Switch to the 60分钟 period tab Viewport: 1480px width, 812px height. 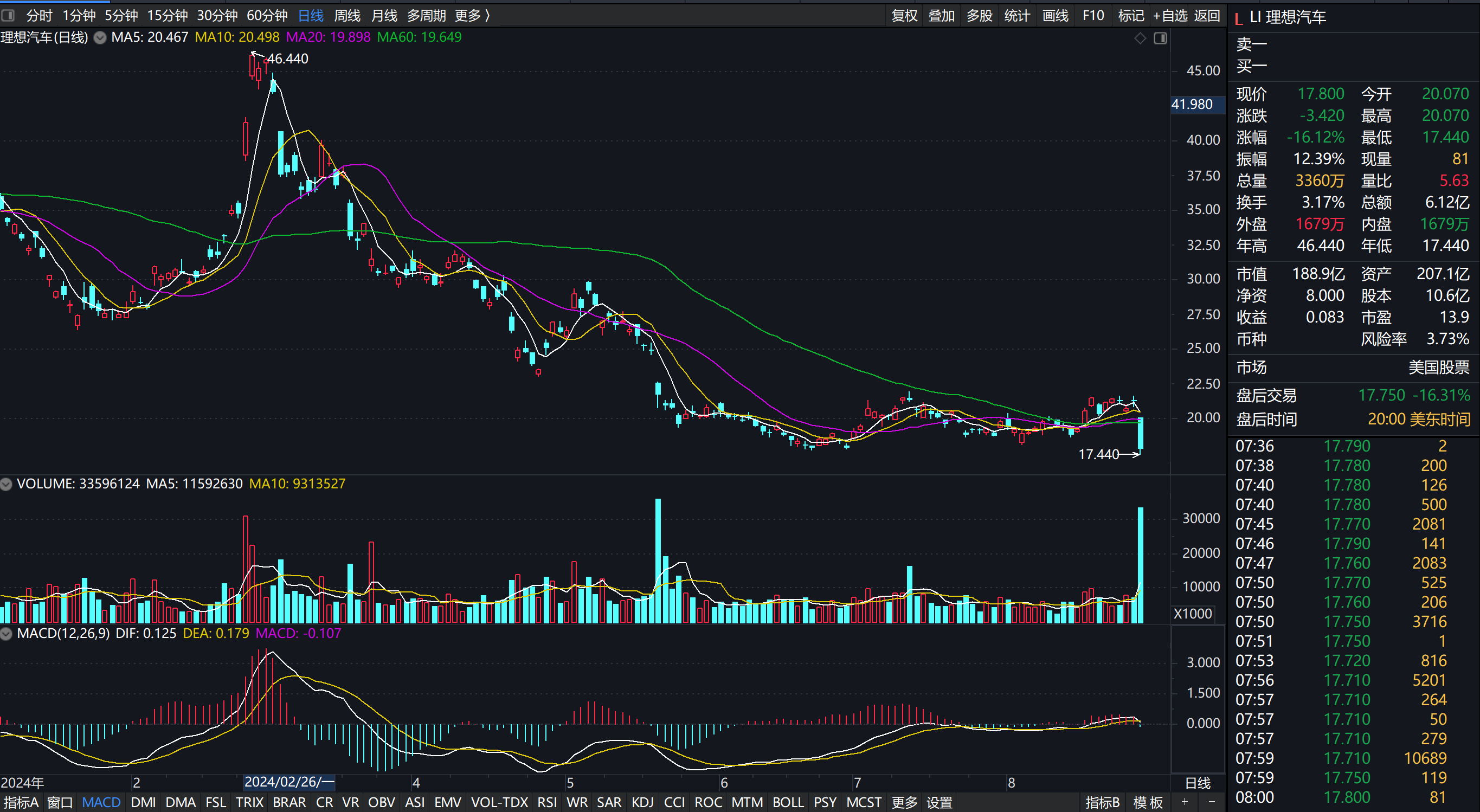pos(267,16)
